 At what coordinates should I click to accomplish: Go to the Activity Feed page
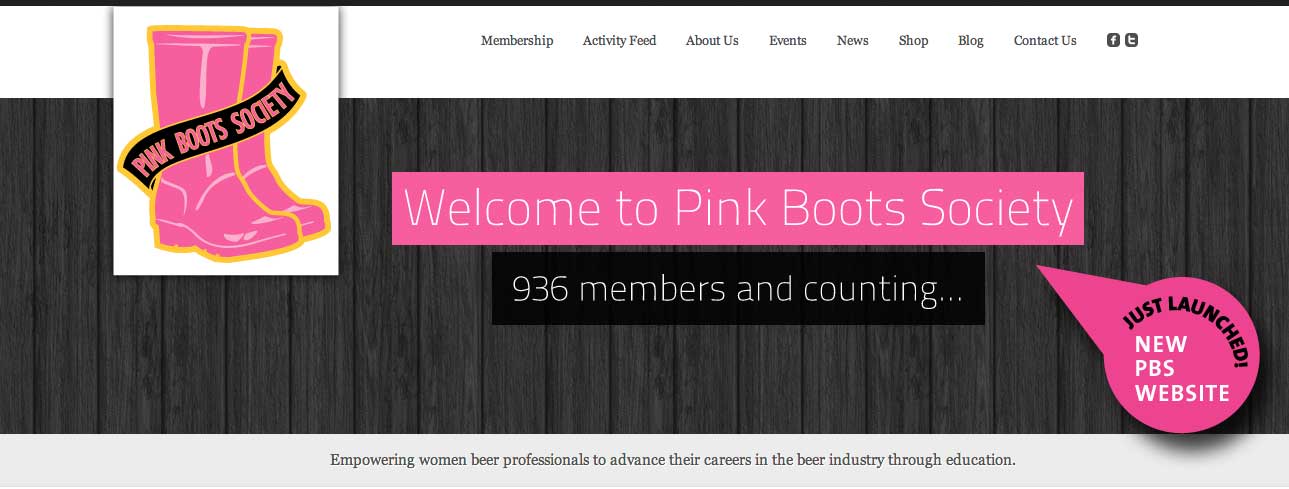(x=620, y=41)
